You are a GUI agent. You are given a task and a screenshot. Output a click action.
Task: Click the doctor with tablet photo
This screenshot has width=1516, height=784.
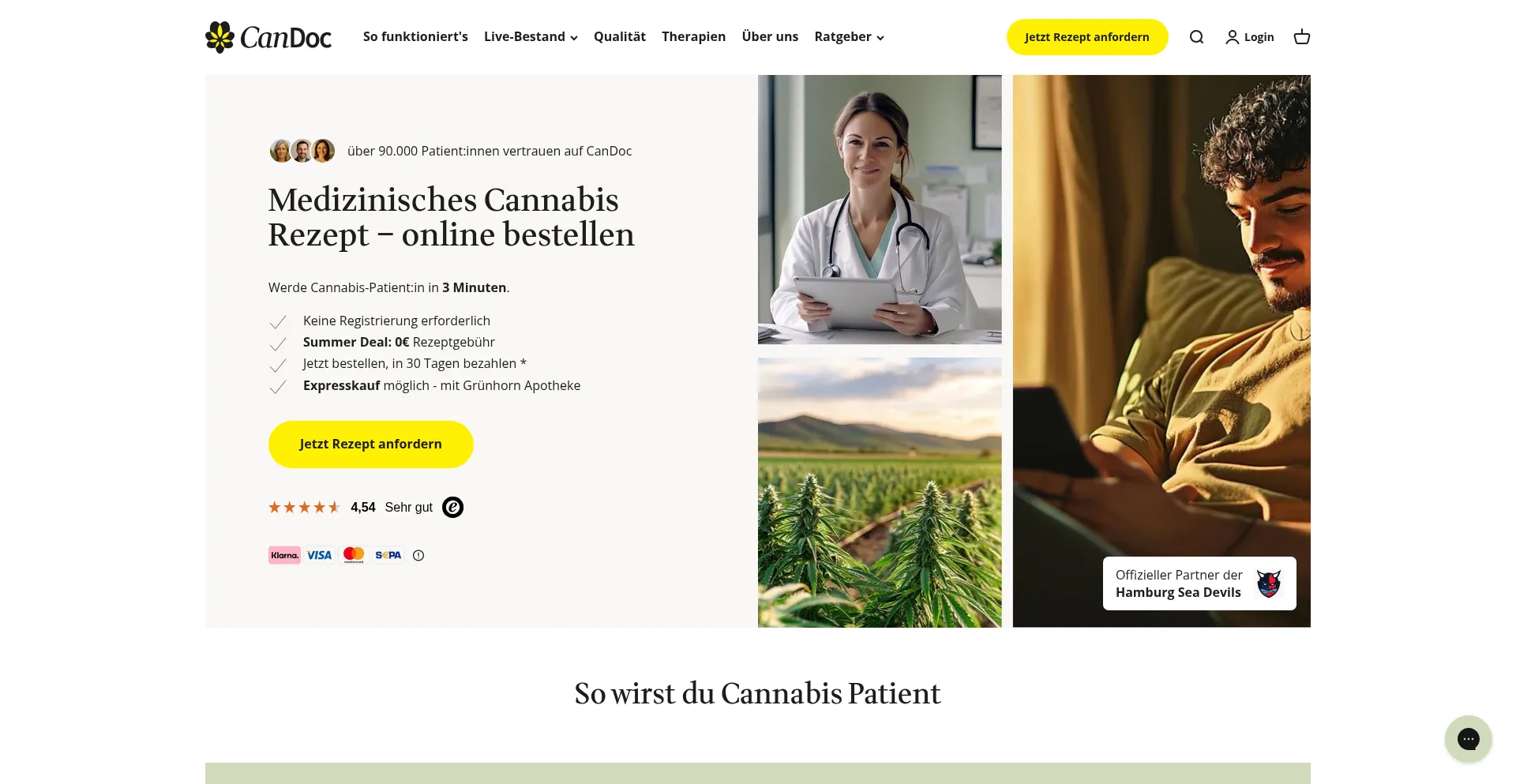coord(880,209)
